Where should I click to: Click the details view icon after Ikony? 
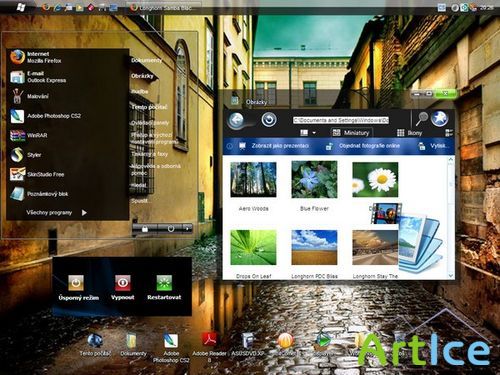(x=449, y=133)
